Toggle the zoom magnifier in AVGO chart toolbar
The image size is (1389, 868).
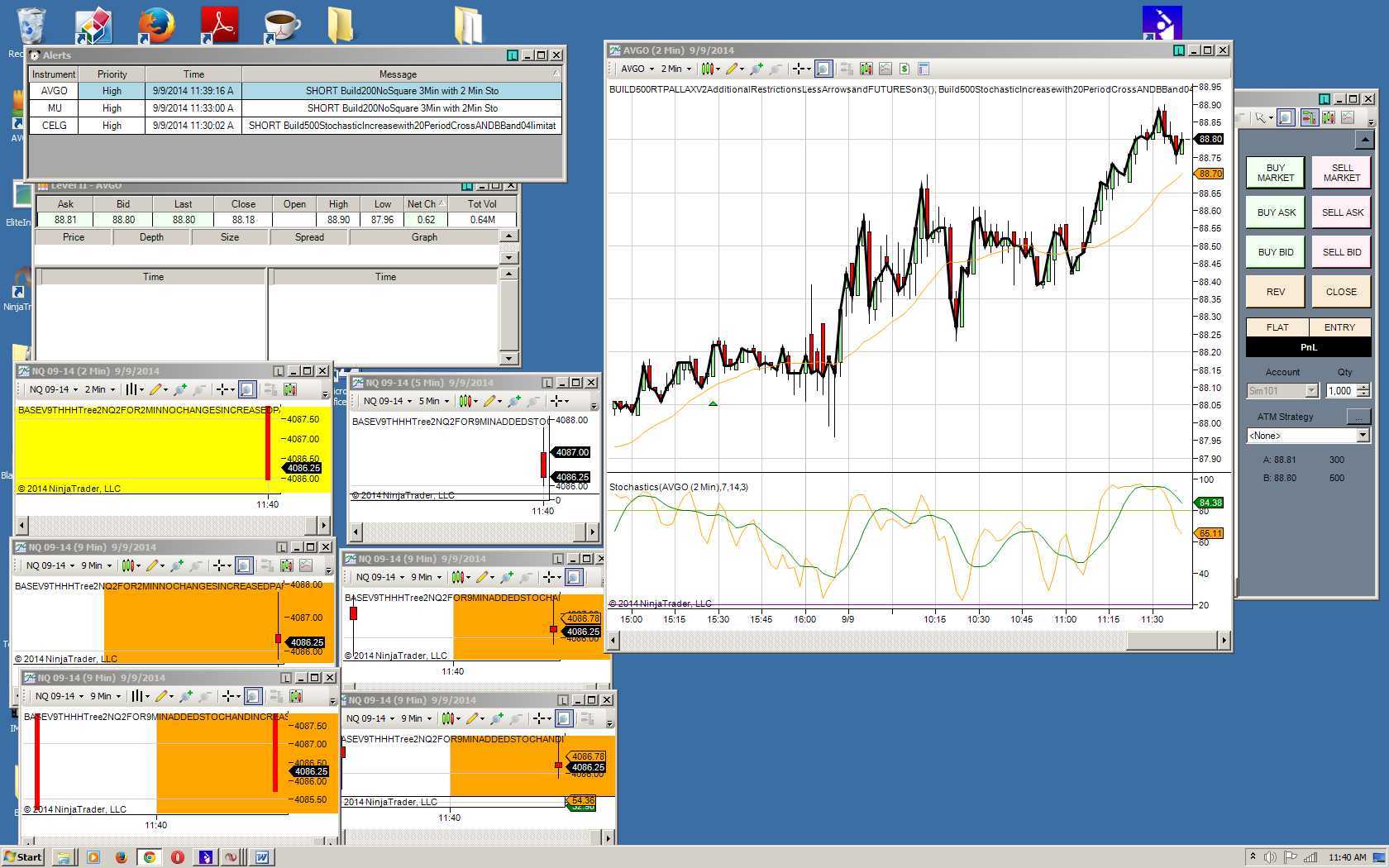click(823, 69)
